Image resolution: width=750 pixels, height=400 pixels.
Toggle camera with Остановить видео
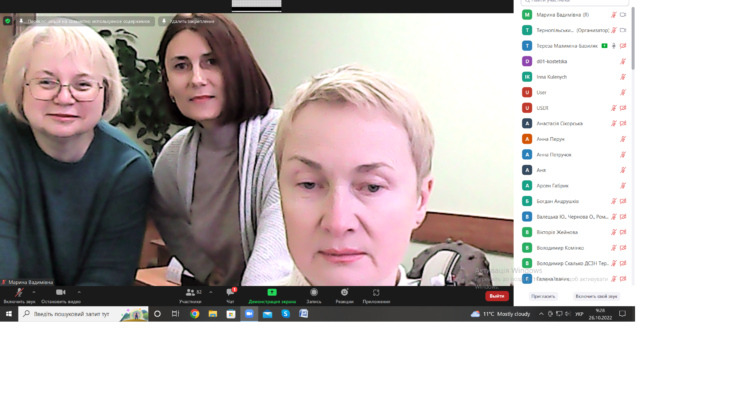pos(58,293)
